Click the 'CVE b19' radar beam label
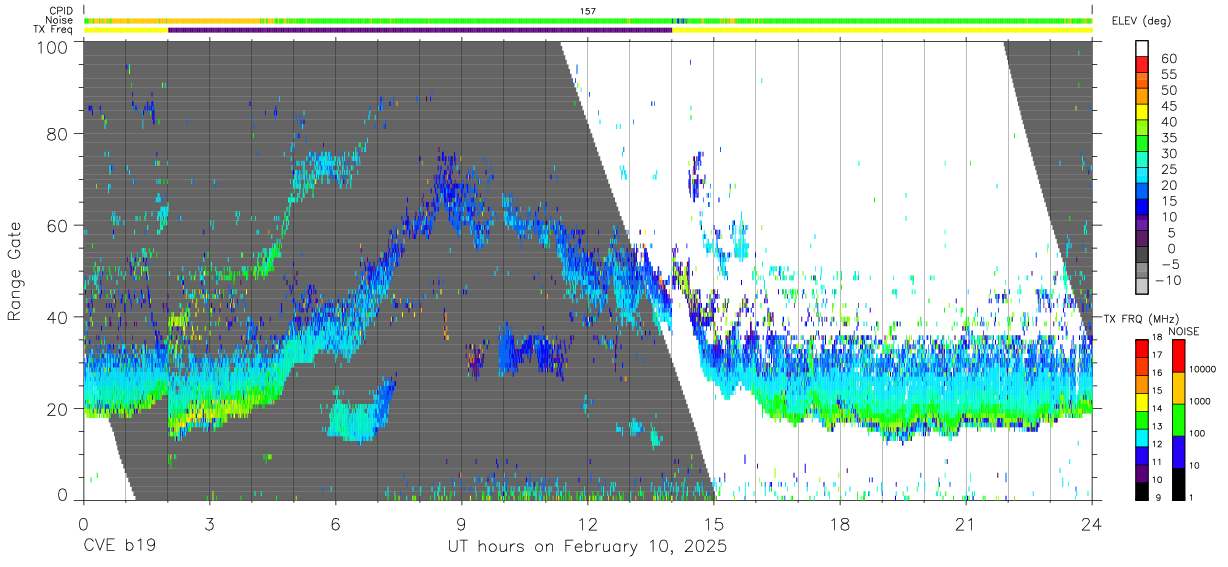 point(119,548)
